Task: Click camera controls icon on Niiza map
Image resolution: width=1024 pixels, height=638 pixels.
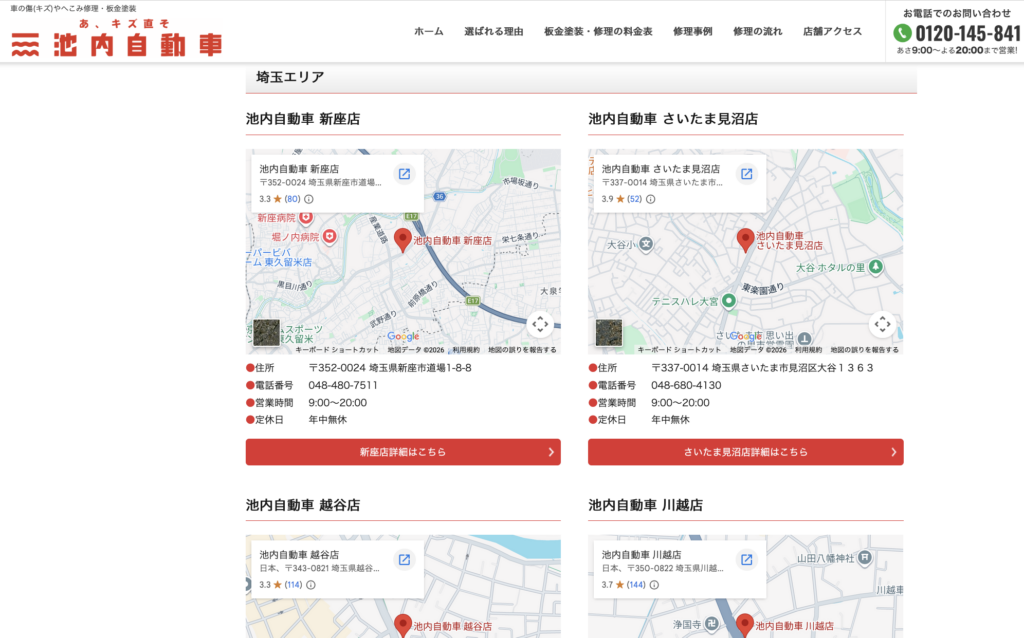Action: [540, 324]
